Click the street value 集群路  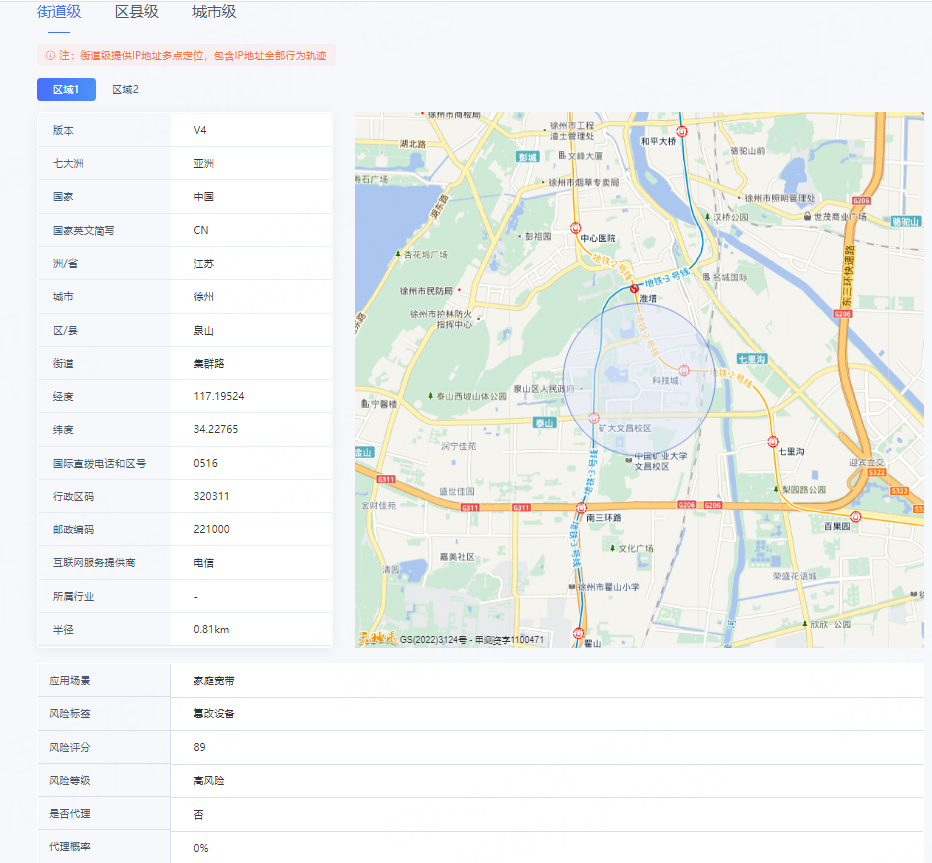coord(209,363)
